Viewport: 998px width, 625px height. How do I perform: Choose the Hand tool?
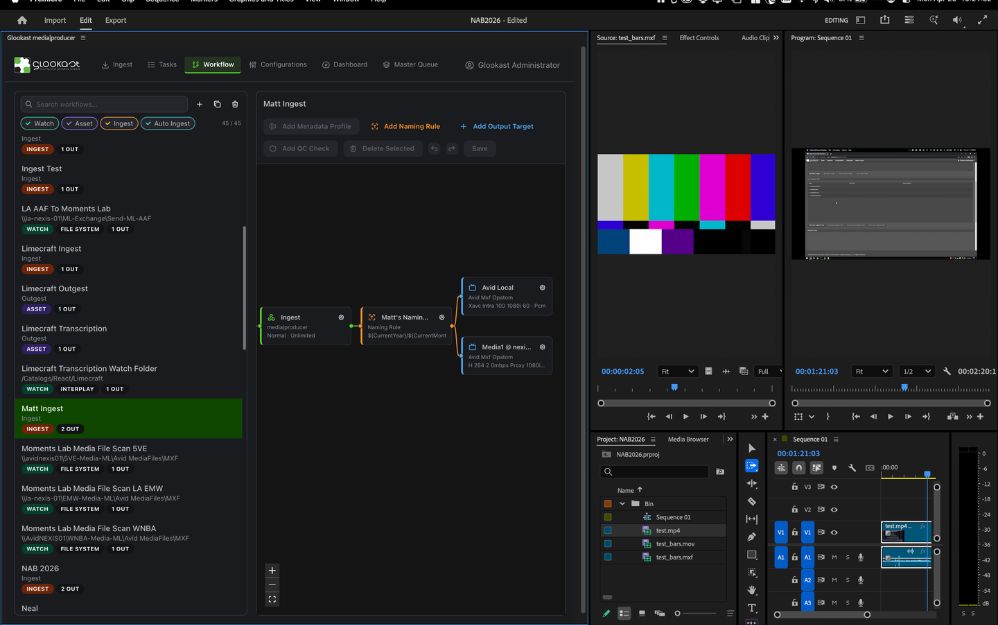click(752, 590)
